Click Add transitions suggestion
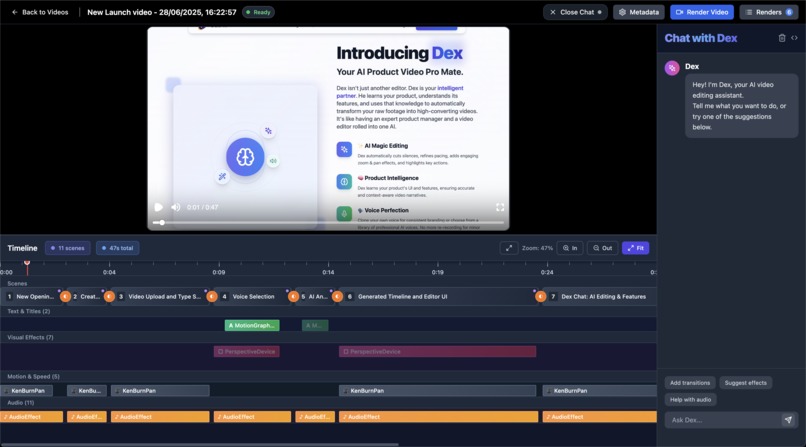 [690, 383]
